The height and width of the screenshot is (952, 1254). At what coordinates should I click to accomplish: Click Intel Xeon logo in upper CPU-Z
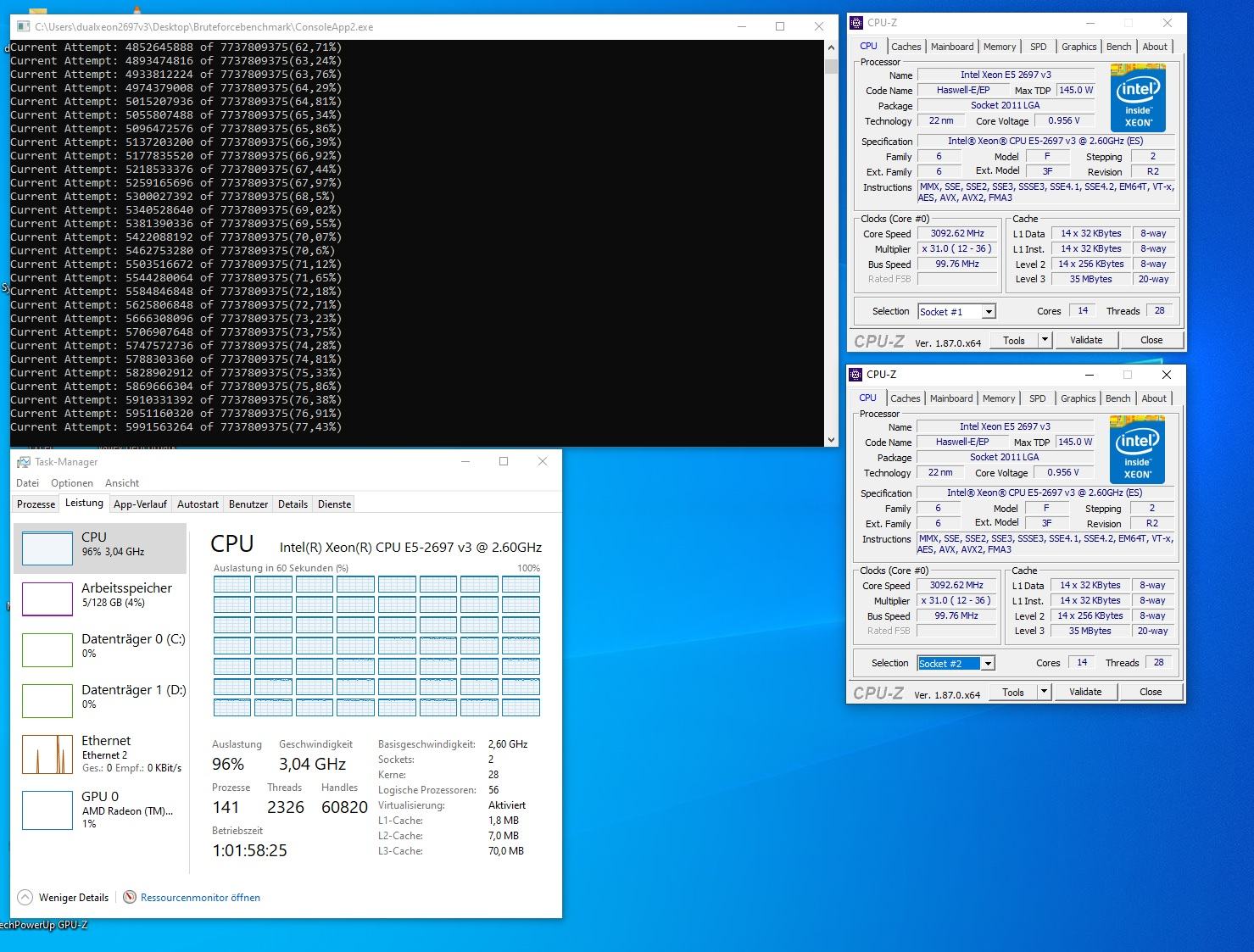[1138, 97]
